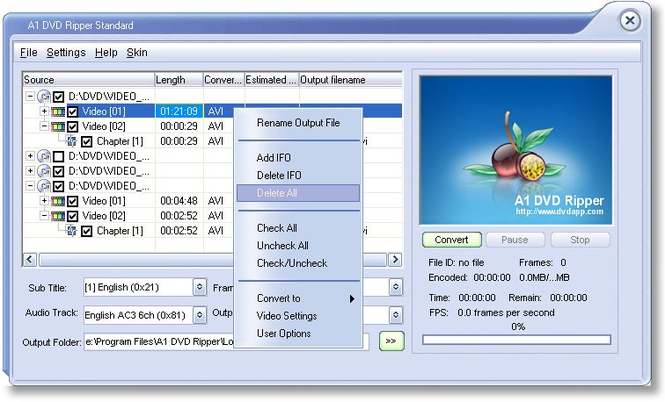
Task: Uncheck Video [01] 01:21:09 checkbox
Action: click(73, 112)
